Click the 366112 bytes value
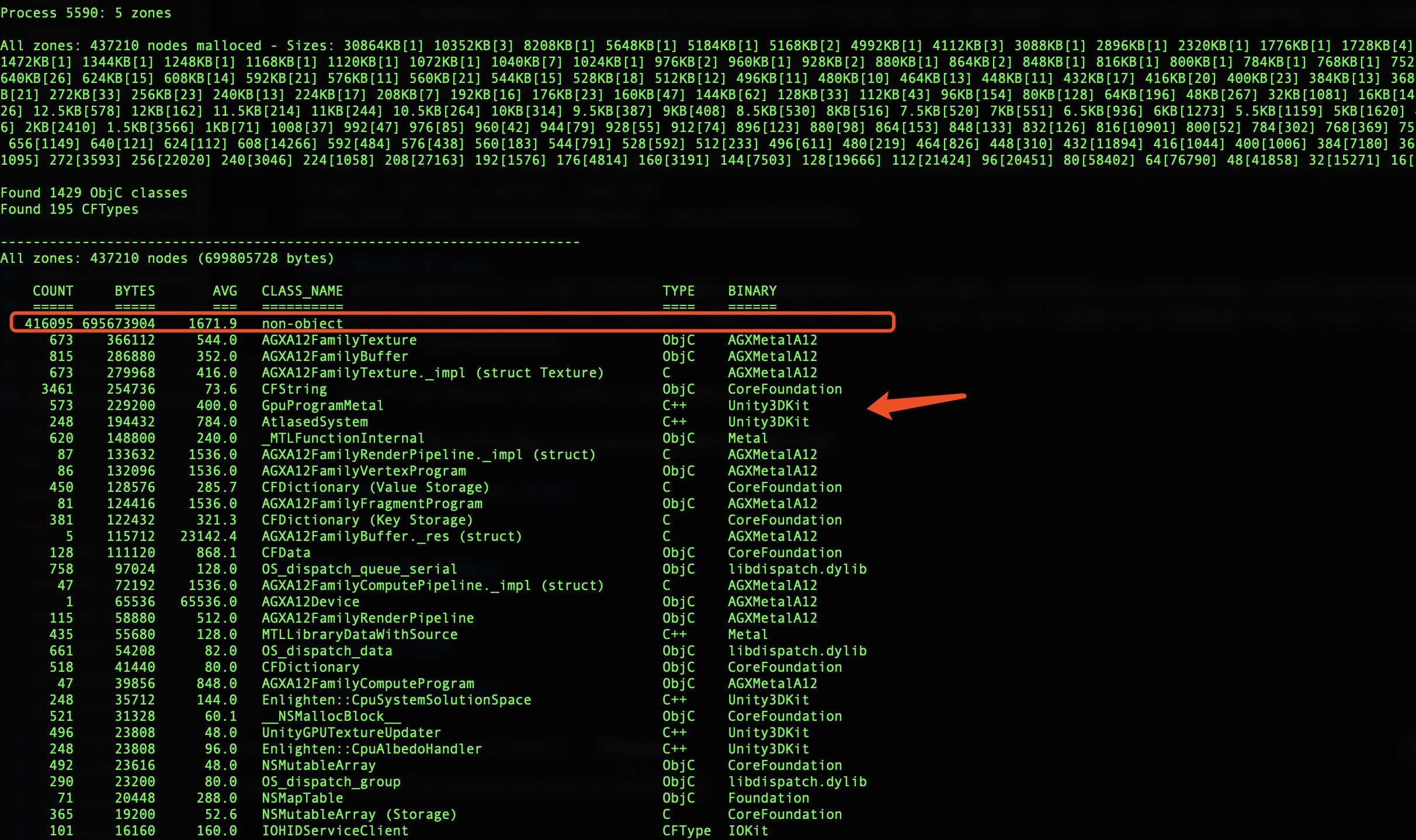This screenshot has height=840, width=1416. coord(131,340)
